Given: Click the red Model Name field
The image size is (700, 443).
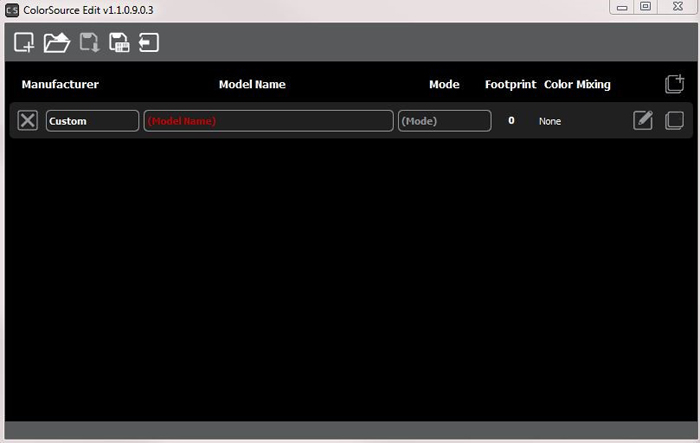Looking at the screenshot, I should point(268,121).
